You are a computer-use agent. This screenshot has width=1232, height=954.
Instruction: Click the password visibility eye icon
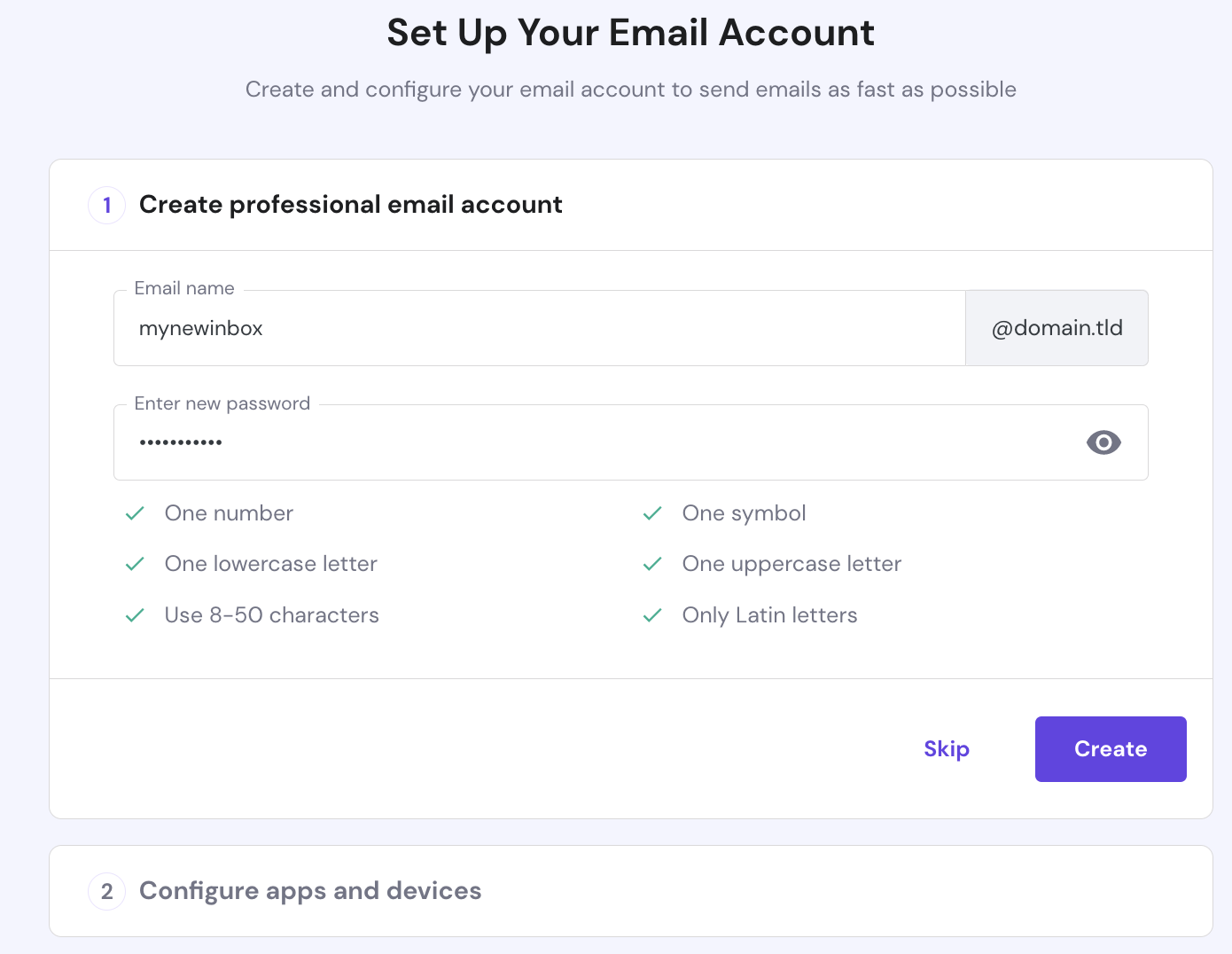coord(1103,442)
